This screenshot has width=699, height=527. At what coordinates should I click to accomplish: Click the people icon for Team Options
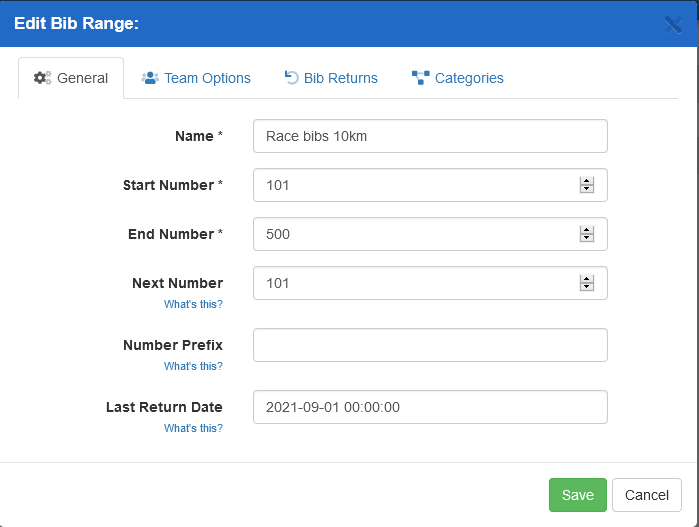tap(150, 78)
